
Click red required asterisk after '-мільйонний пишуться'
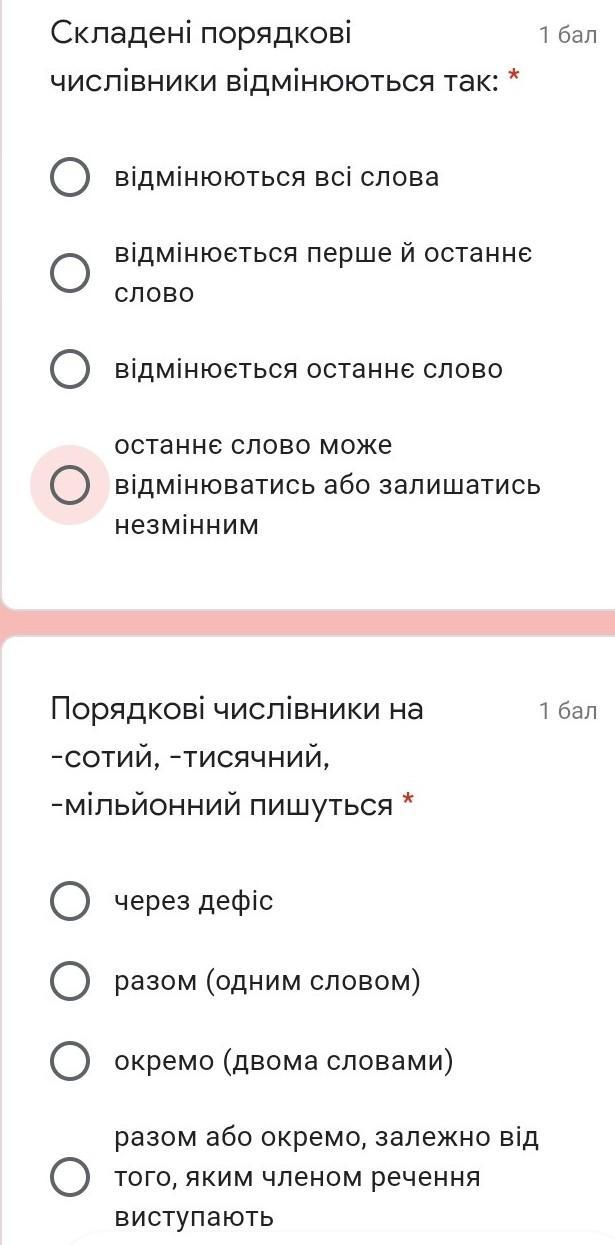tap(407, 802)
